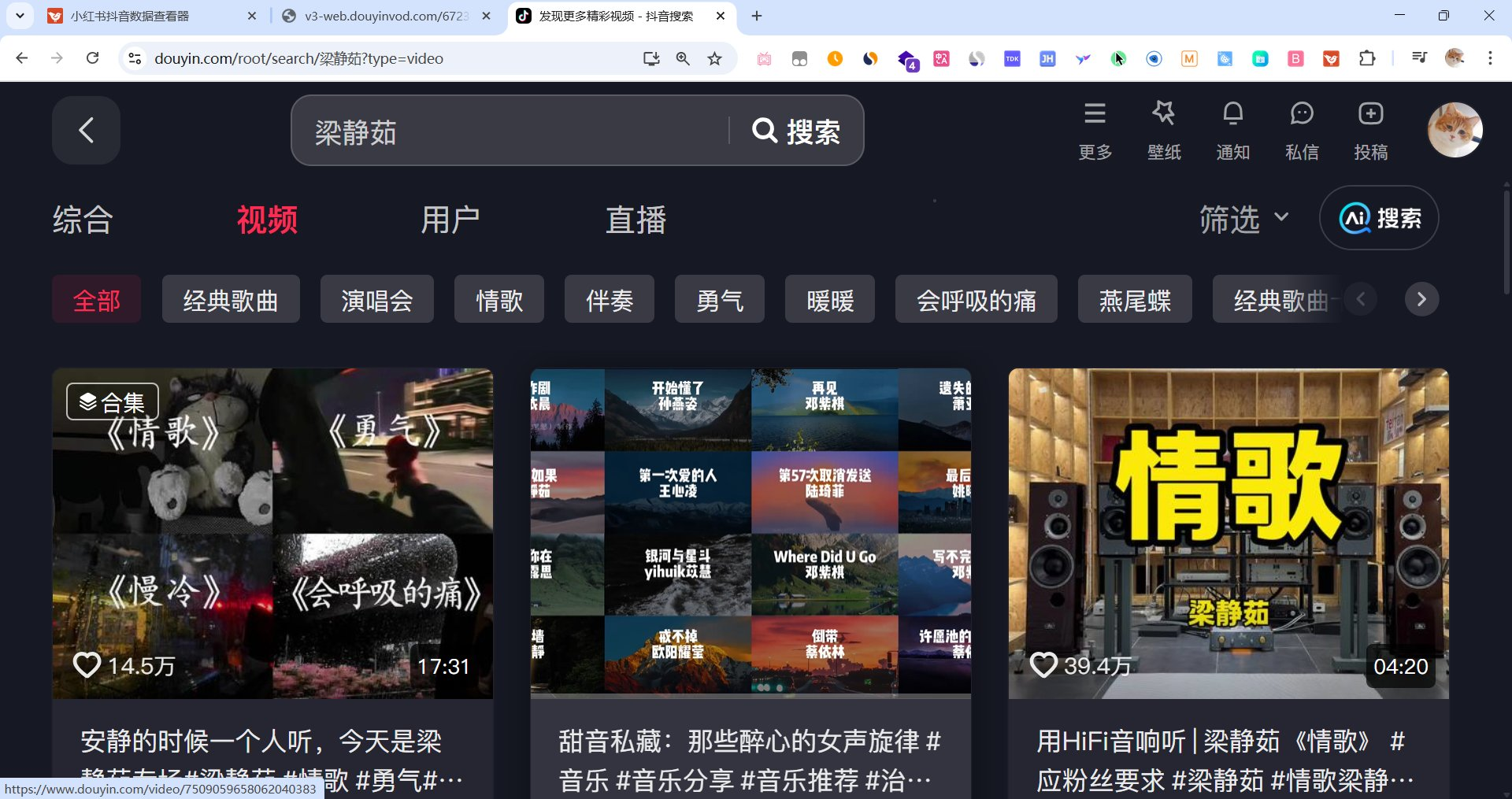Screen dimensions: 1512x799
Task: Select the 暖暖 filter chip
Action: point(830,299)
